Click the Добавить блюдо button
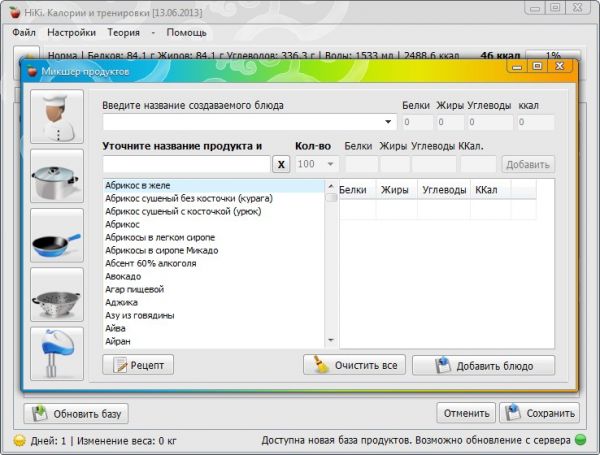Screen dimensions: 600x455 tap(483, 365)
